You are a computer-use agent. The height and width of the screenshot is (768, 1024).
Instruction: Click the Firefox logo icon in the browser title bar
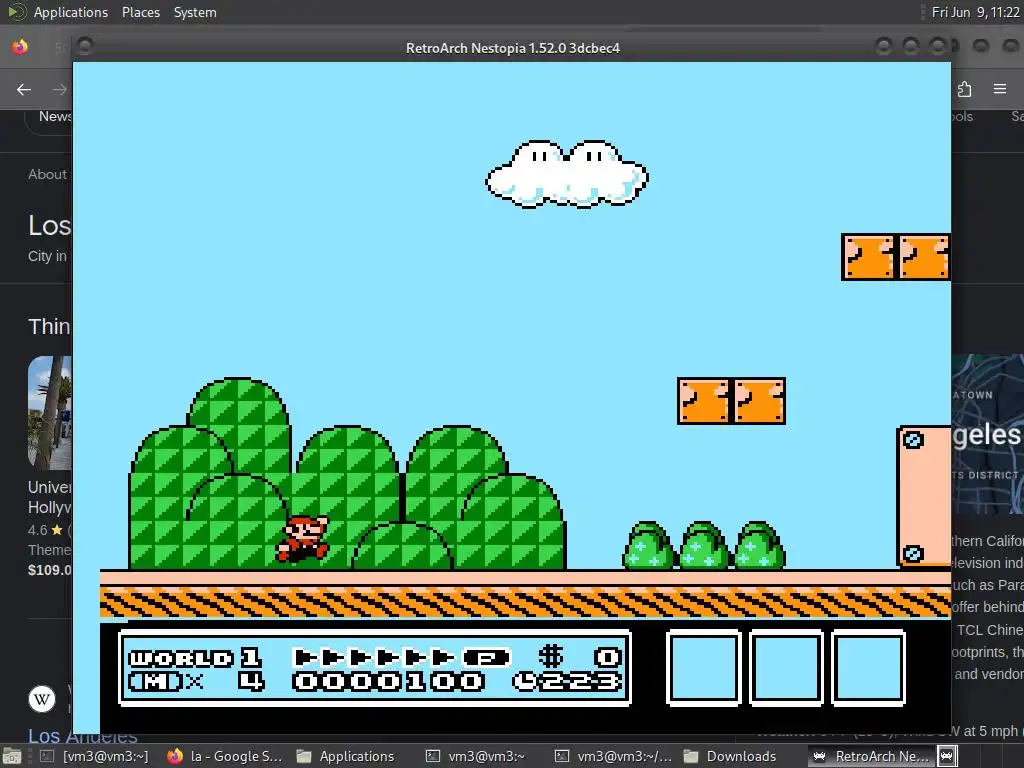point(20,47)
